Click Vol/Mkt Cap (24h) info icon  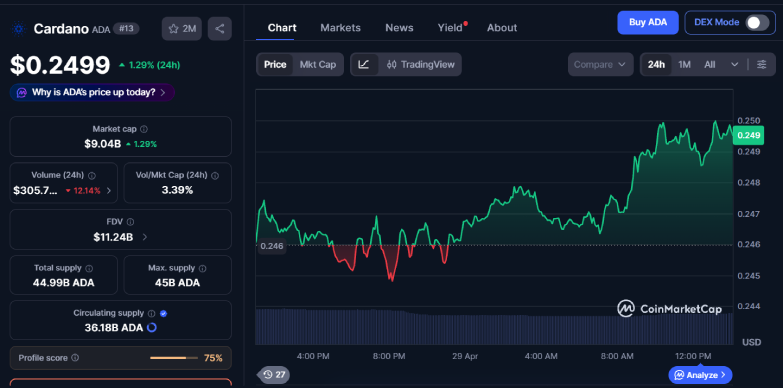(x=215, y=175)
